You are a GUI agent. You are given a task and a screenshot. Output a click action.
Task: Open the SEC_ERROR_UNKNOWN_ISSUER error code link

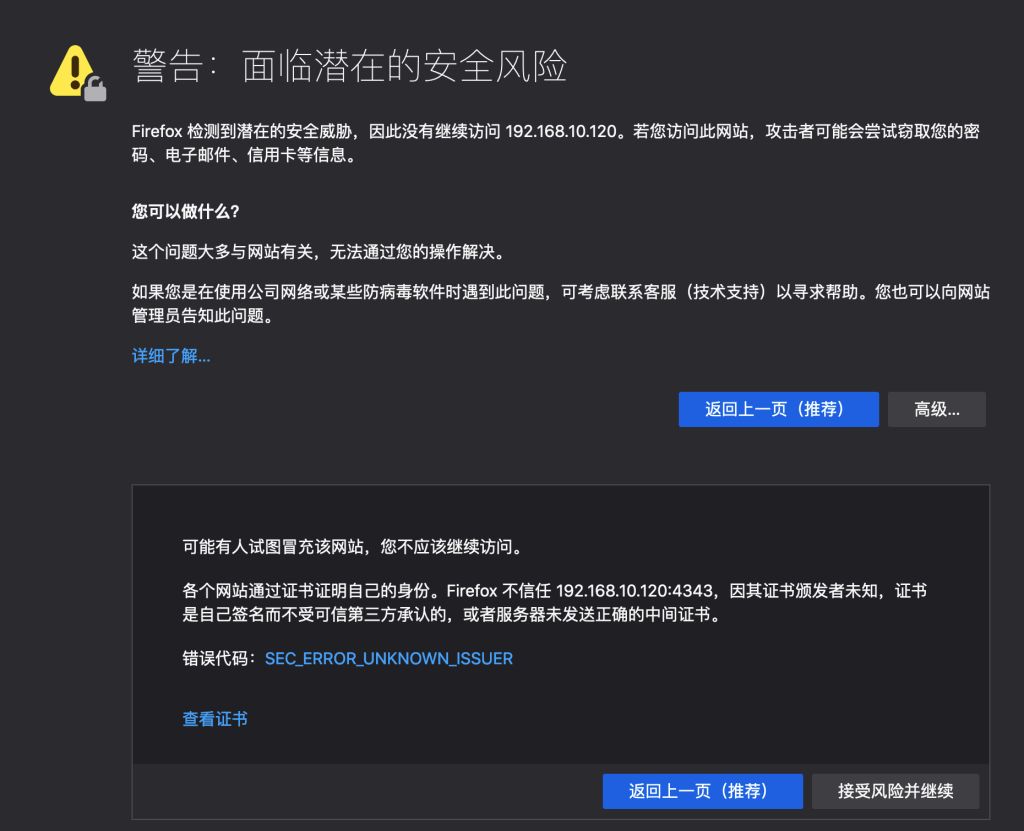[389, 659]
